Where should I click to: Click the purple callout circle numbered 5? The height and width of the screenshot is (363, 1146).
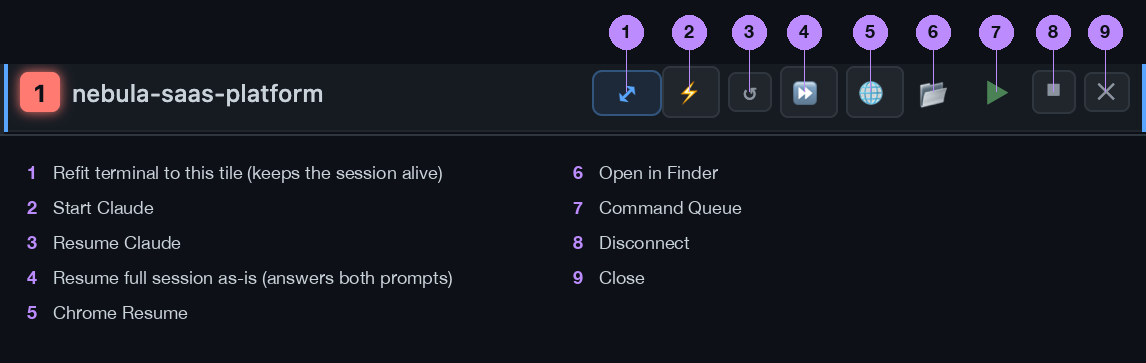(x=869, y=31)
